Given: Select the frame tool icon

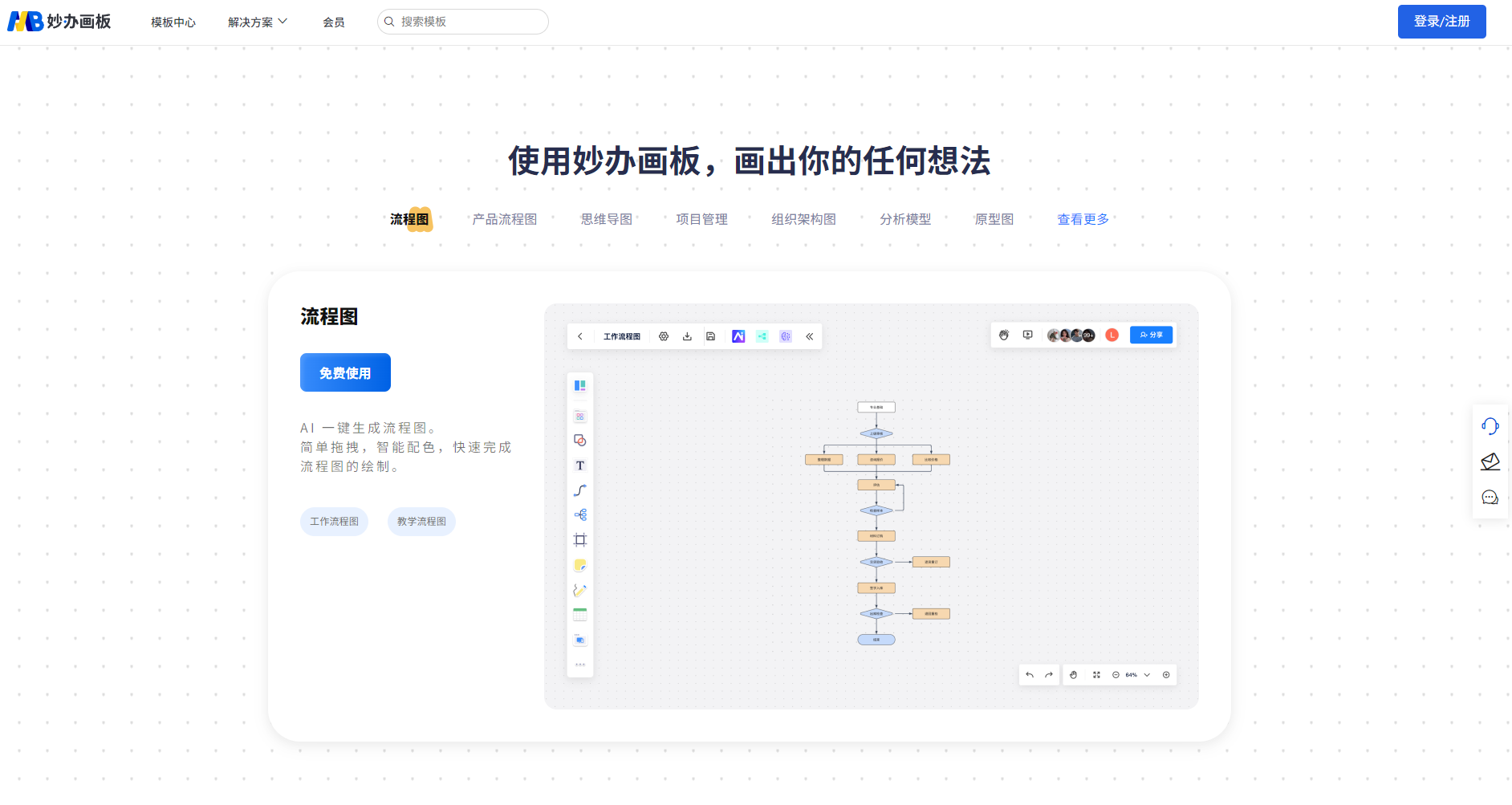Looking at the screenshot, I should coord(579,540).
